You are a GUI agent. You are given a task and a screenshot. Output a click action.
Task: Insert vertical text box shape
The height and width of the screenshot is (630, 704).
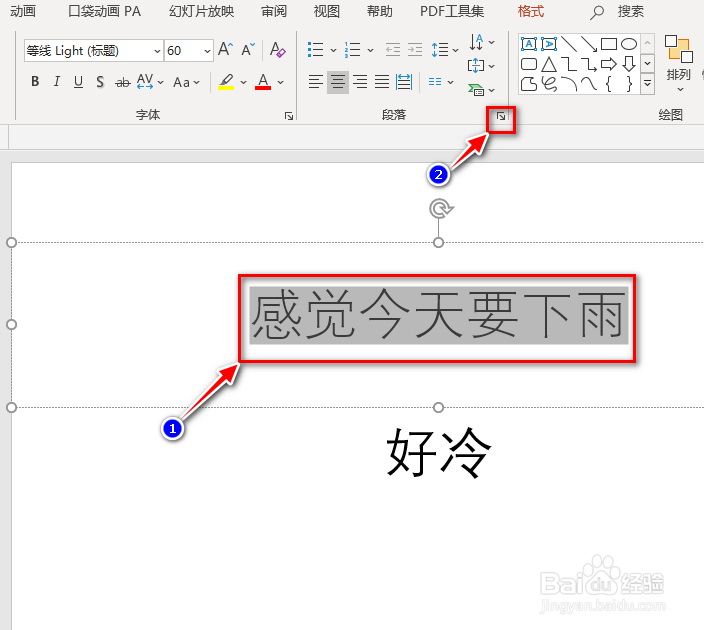[x=549, y=44]
